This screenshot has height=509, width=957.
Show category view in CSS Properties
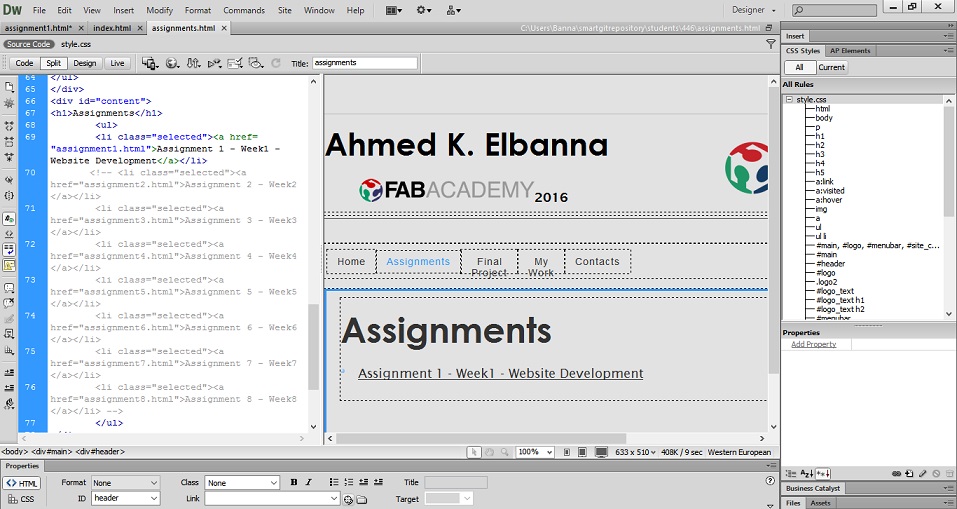791,474
